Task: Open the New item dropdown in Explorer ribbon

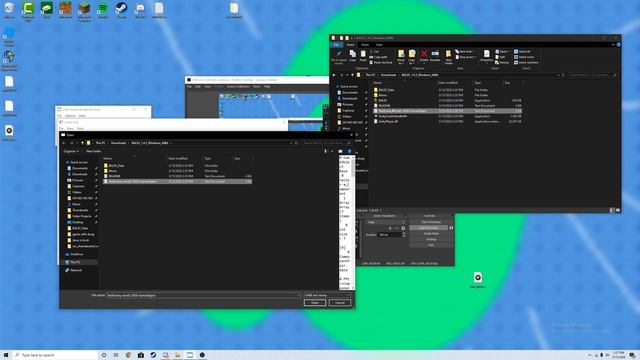Action: [465, 51]
